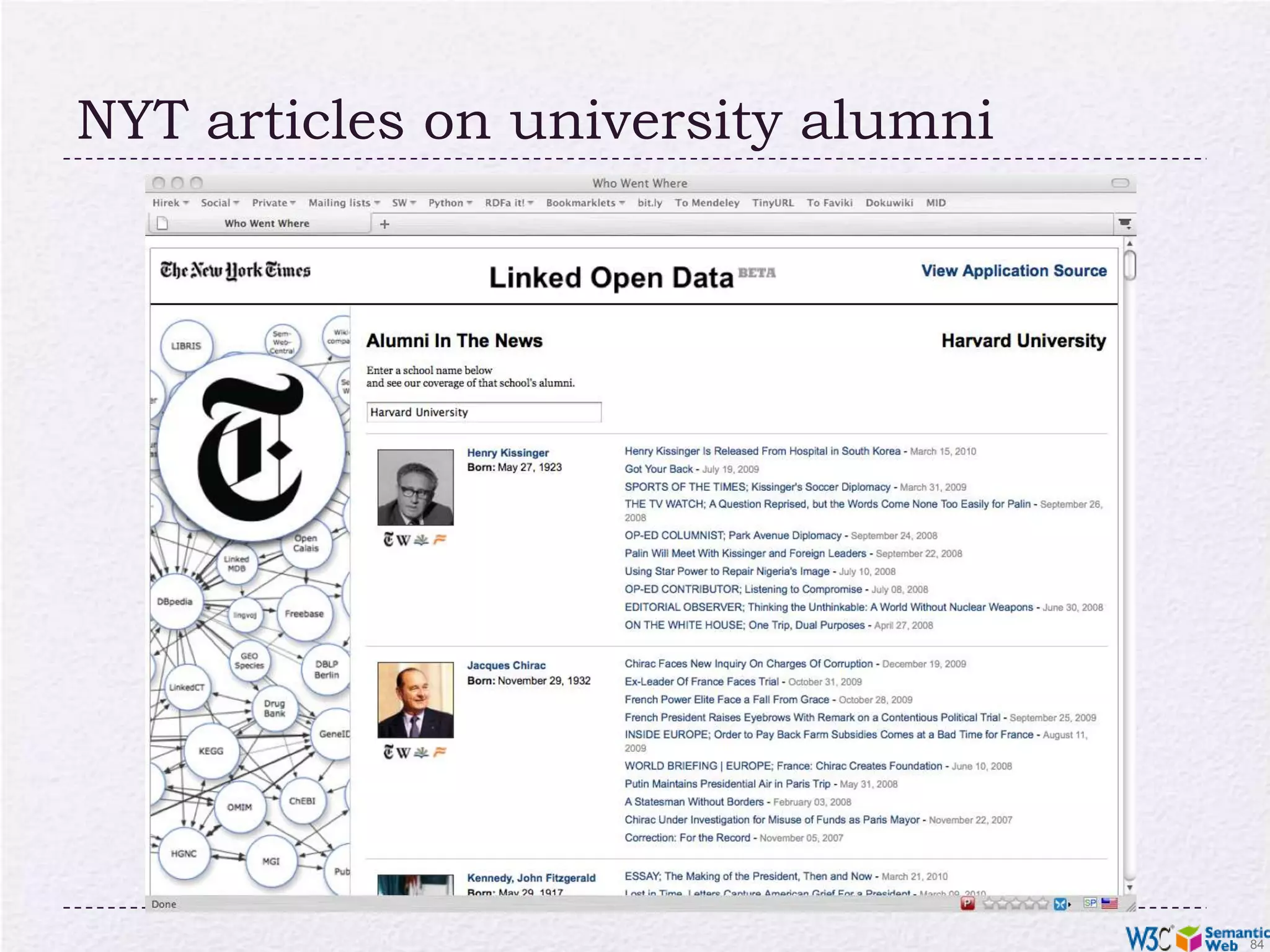Click Wikipedia icon under Henry Kissinger photo

point(403,540)
